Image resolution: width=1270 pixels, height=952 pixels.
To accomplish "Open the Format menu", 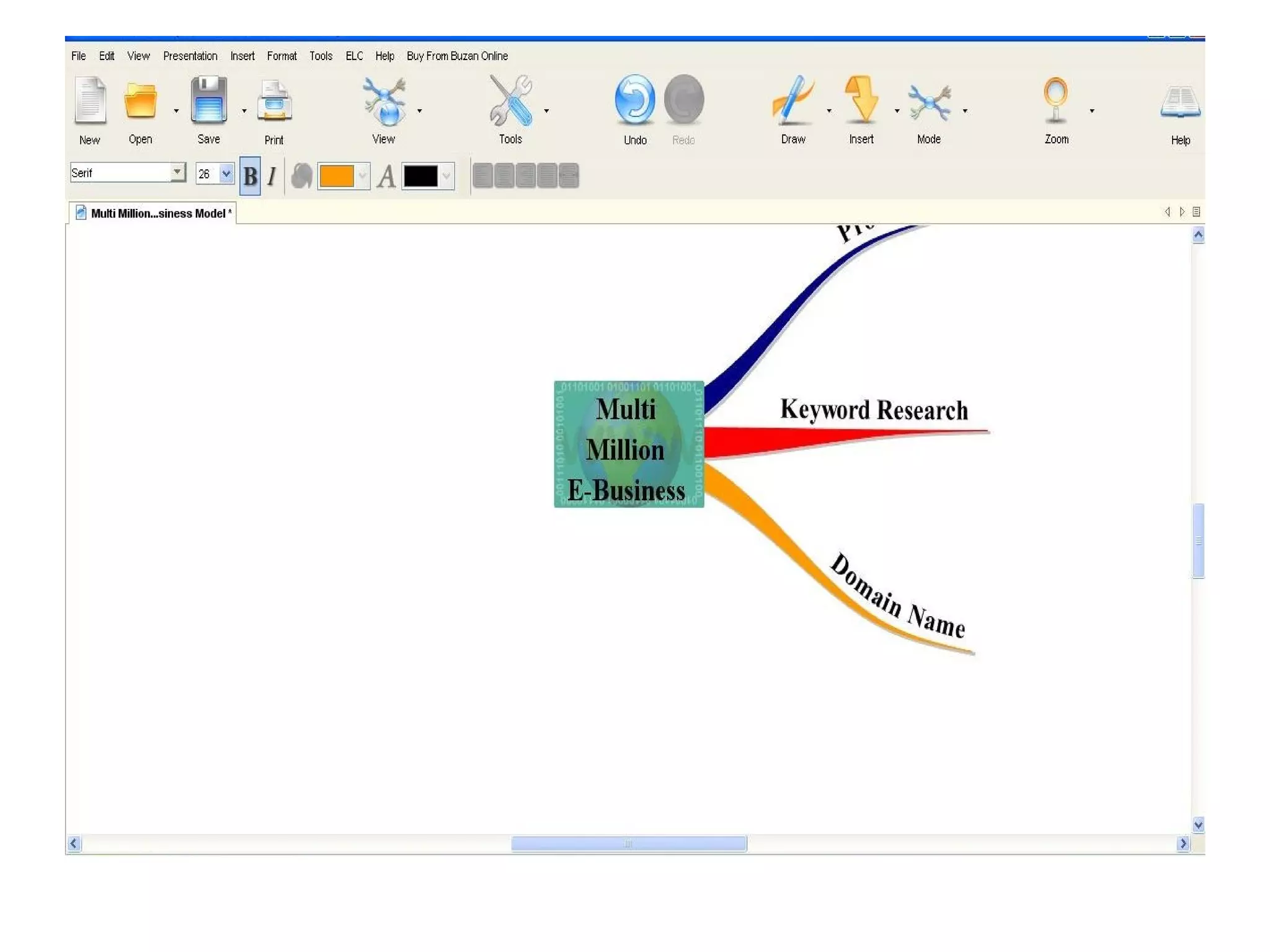I will [x=282, y=56].
